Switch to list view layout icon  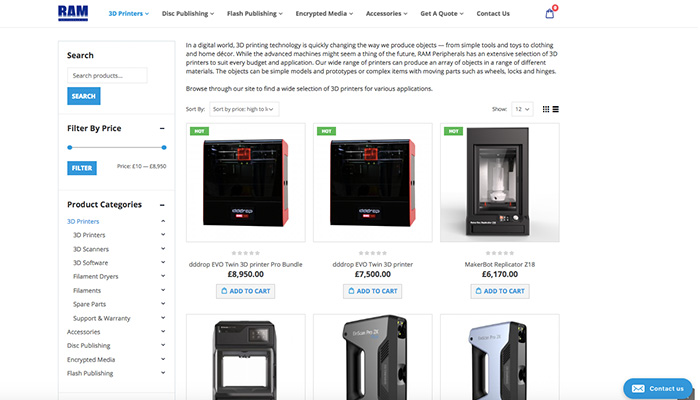pyautogui.click(x=555, y=109)
